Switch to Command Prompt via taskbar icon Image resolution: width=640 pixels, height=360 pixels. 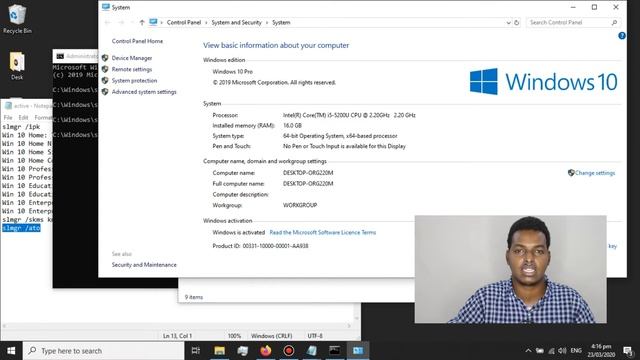coord(335,351)
